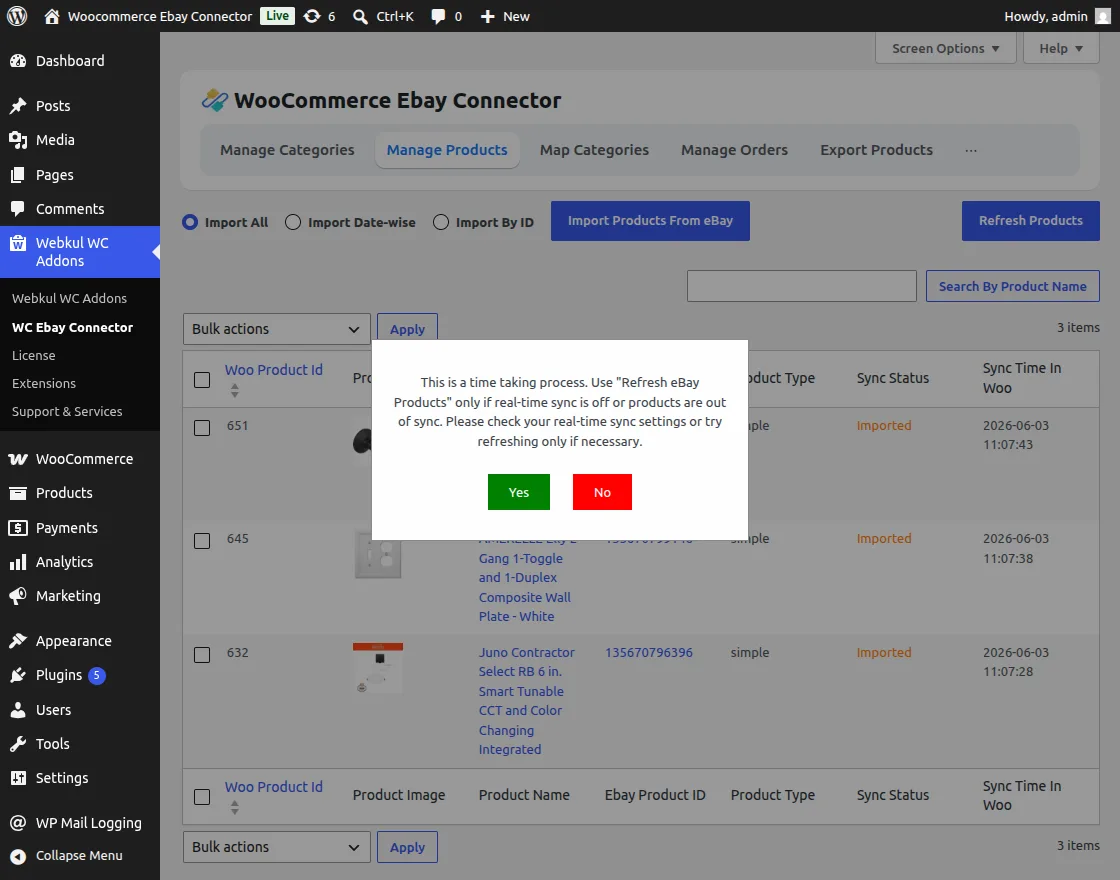Check the checkbox for product 651
The height and width of the screenshot is (880, 1120).
click(202, 428)
